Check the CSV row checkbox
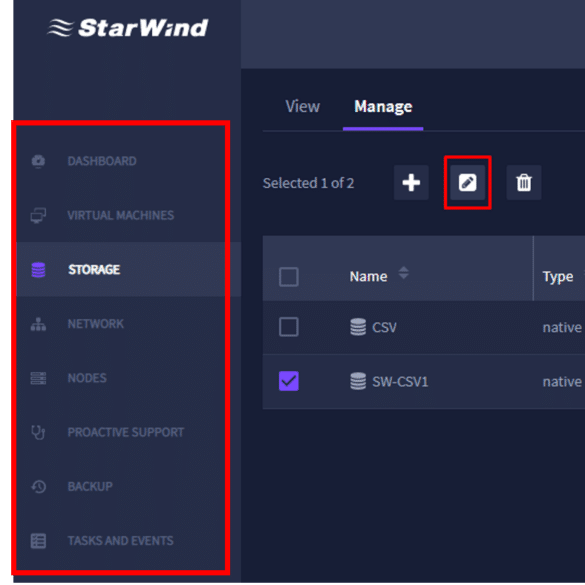 click(x=289, y=327)
